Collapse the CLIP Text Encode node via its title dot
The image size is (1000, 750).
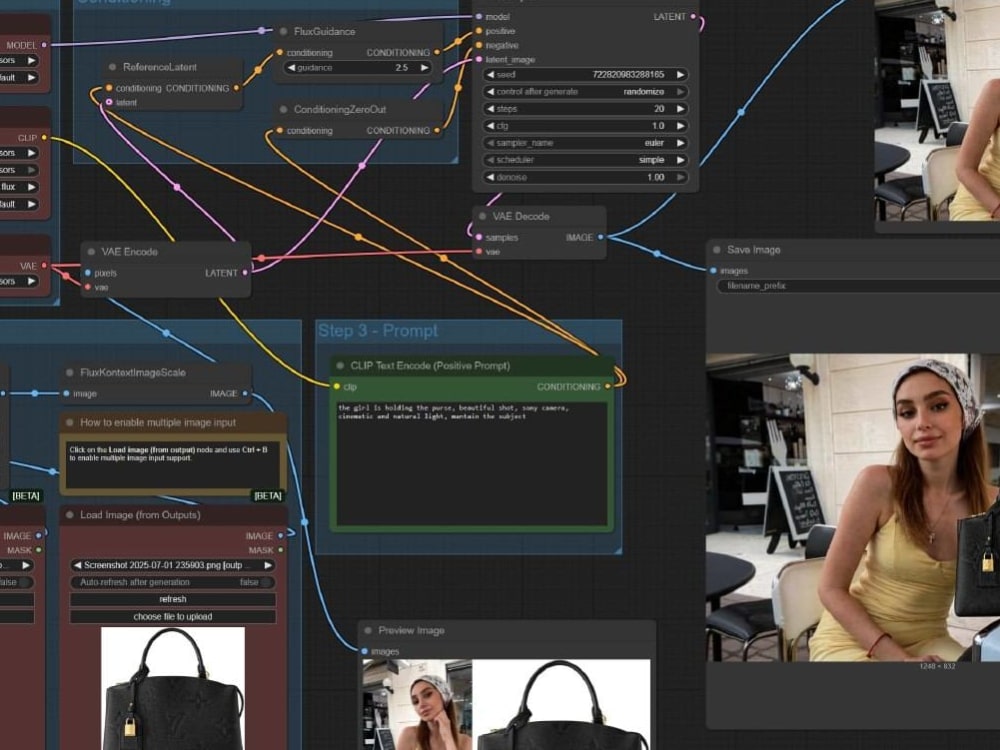click(340, 366)
